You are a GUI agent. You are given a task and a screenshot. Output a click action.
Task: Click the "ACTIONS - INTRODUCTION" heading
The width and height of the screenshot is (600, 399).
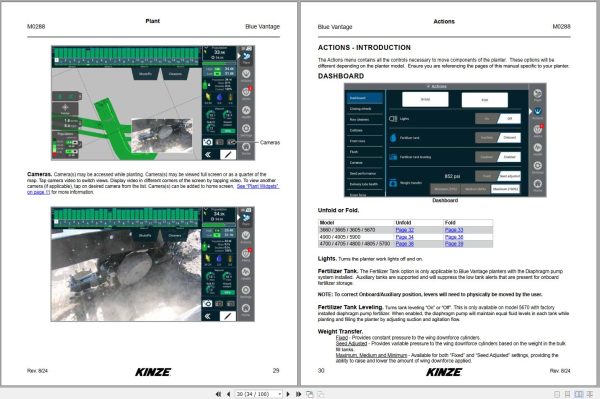coord(364,47)
